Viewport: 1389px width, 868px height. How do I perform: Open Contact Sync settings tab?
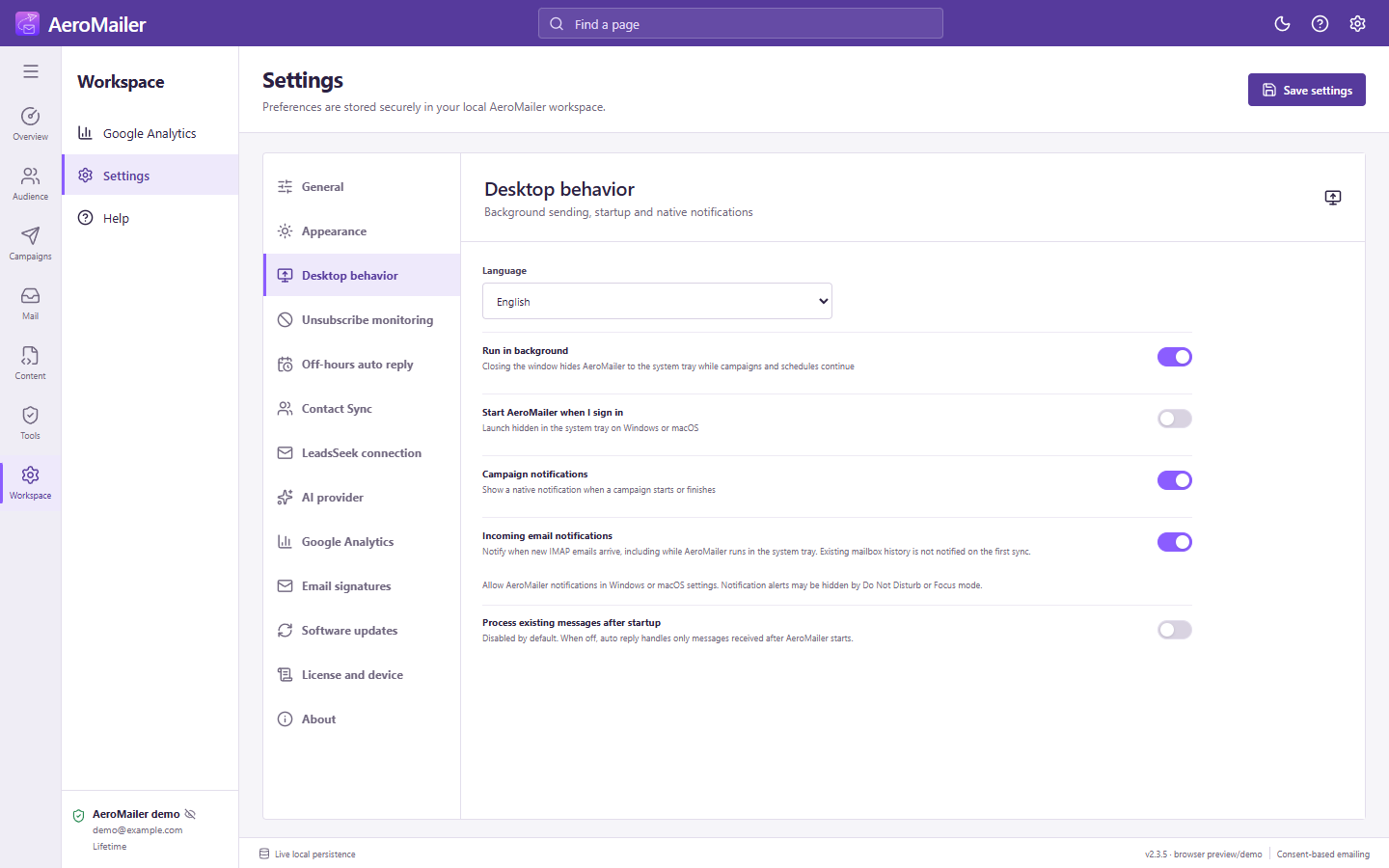click(362, 409)
